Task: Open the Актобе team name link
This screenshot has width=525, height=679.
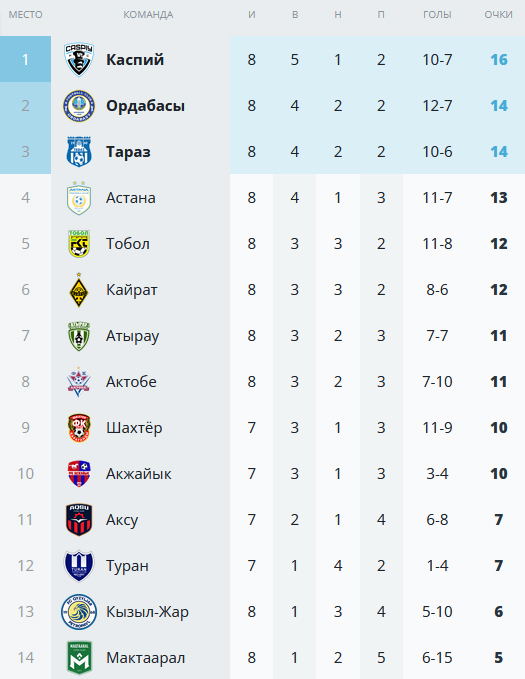Action: pos(131,382)
